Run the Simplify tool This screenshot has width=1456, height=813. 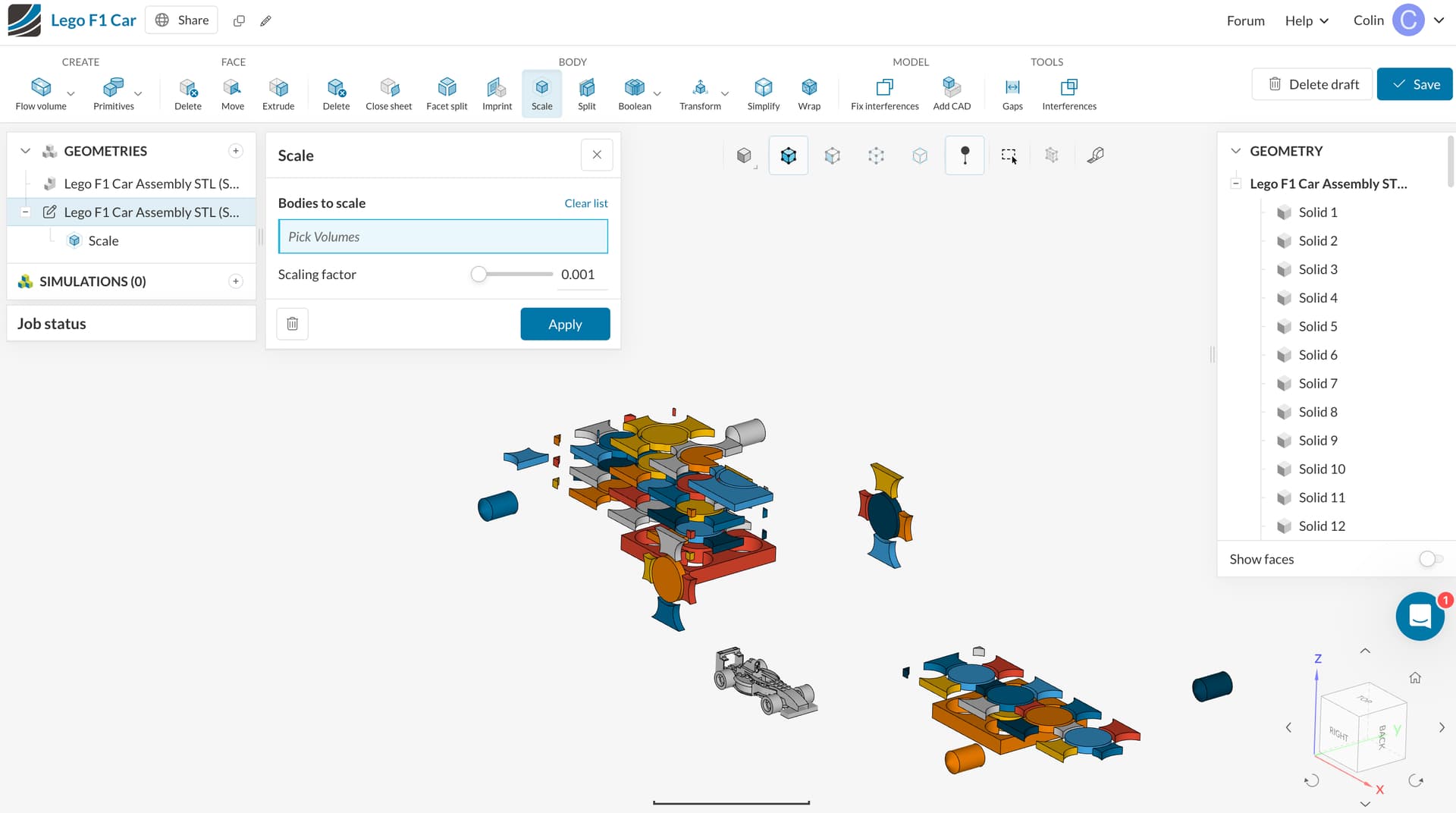point(764,93)
